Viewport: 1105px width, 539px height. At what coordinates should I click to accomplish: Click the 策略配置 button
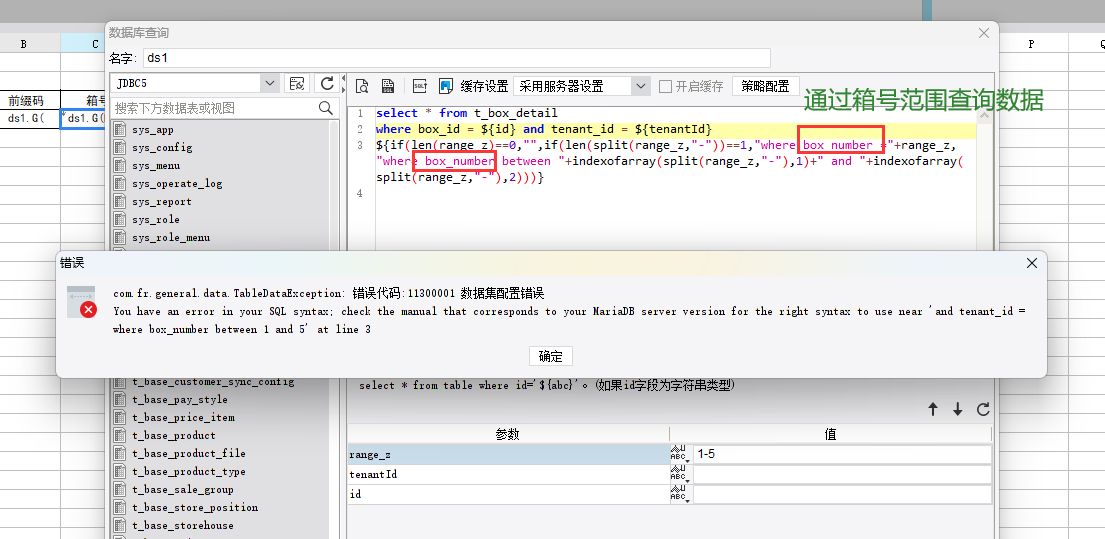point(765,86)
